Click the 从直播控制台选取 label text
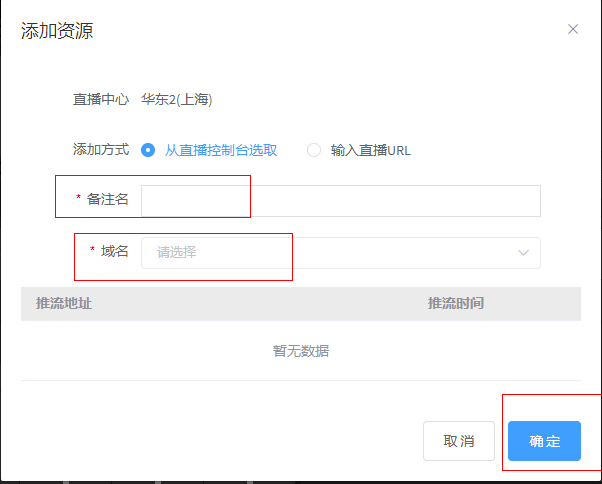Viewport: 602px width, 484px height. click(x=221, y=150)
